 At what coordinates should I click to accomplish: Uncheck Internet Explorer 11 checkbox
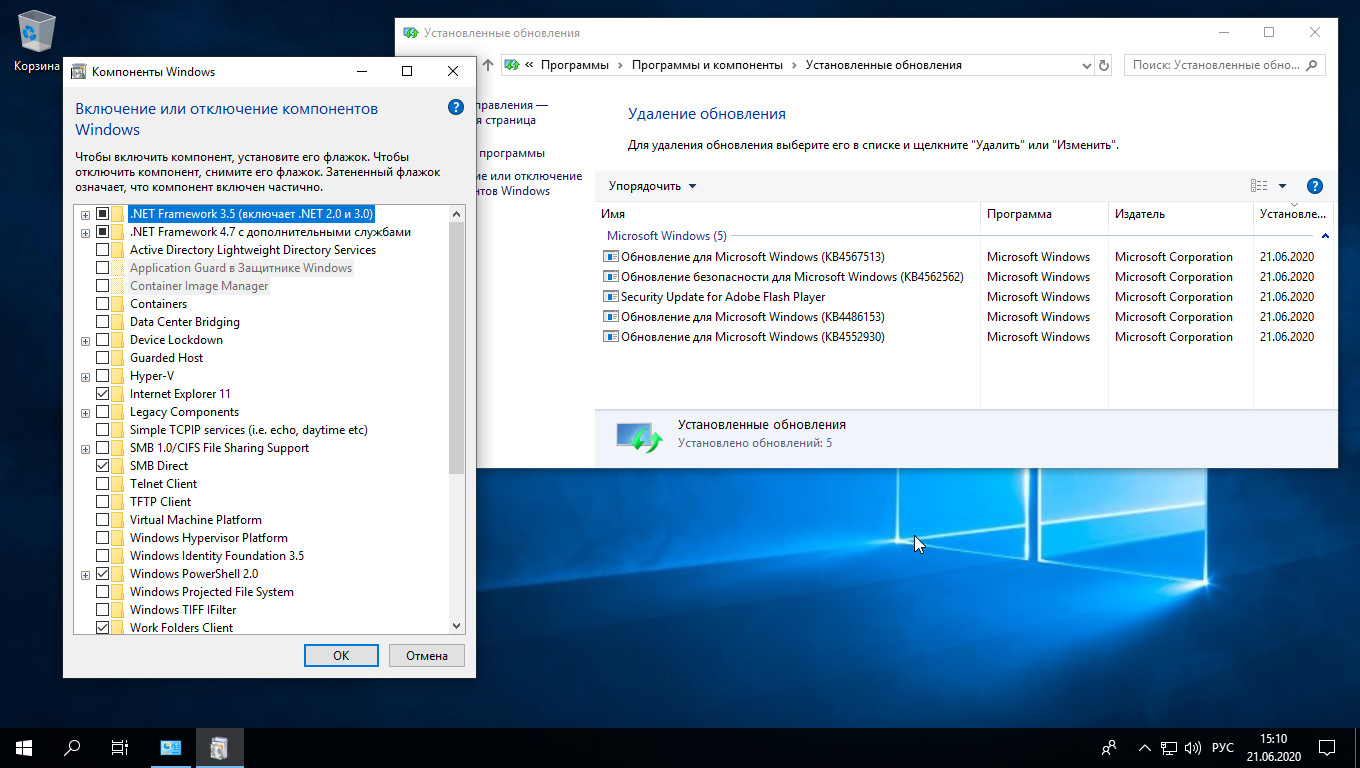[102, 394]
